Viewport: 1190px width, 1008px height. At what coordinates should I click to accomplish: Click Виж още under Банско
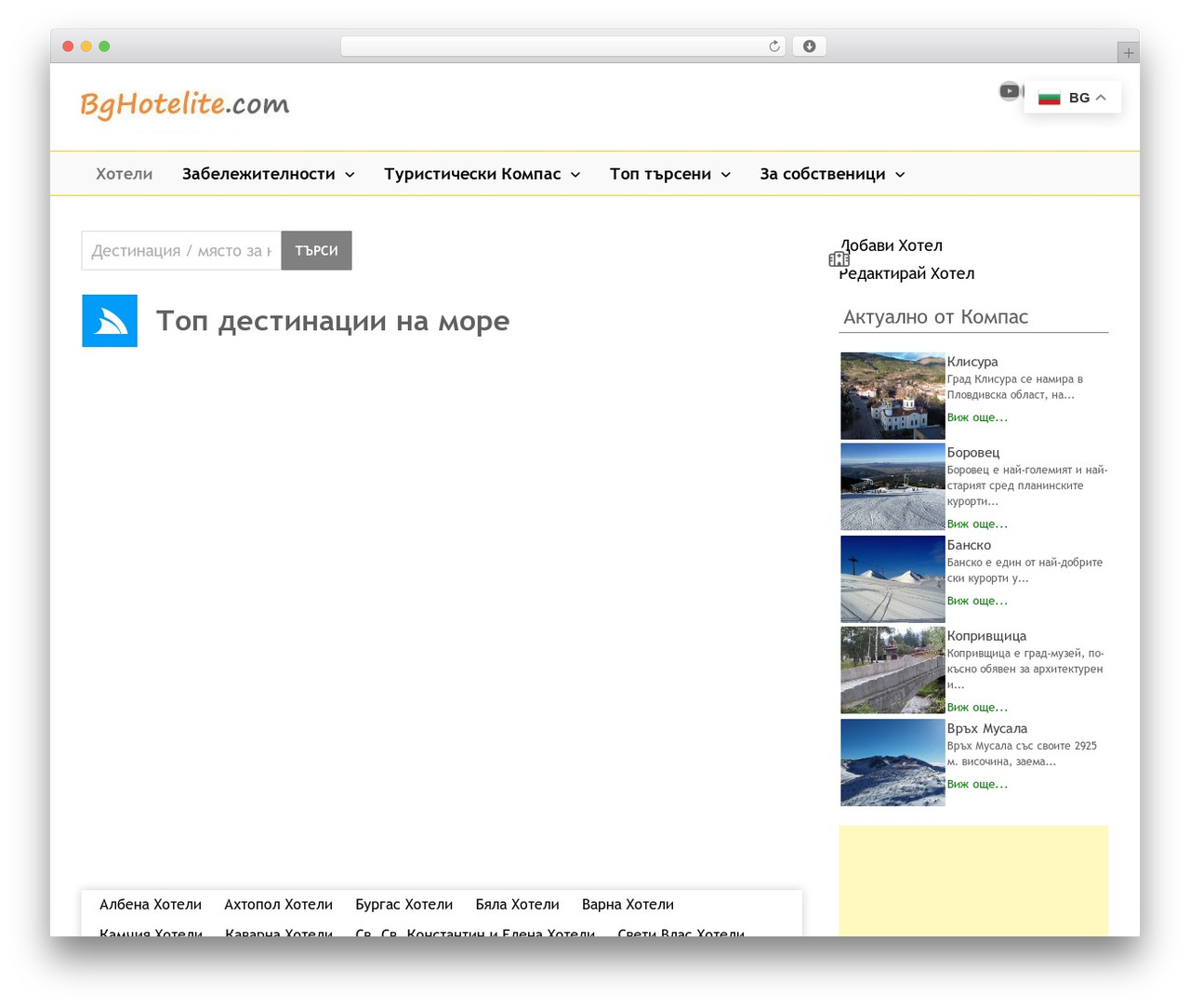click(x=977, y=601)
